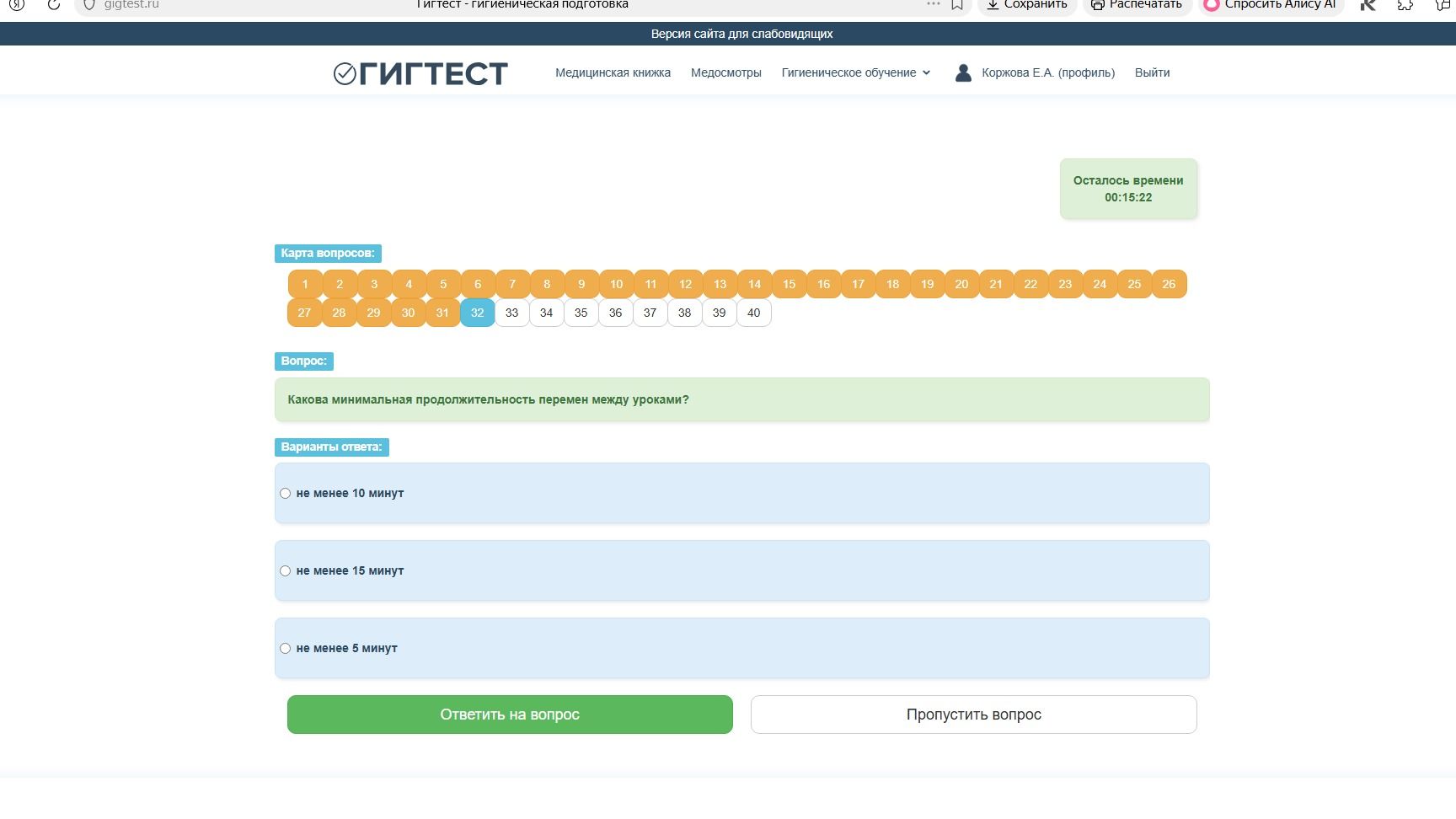The width and height of the screenshot is (1456, 819).
Task: Click the Пропустить вопрос button
Action: point(973,715)
